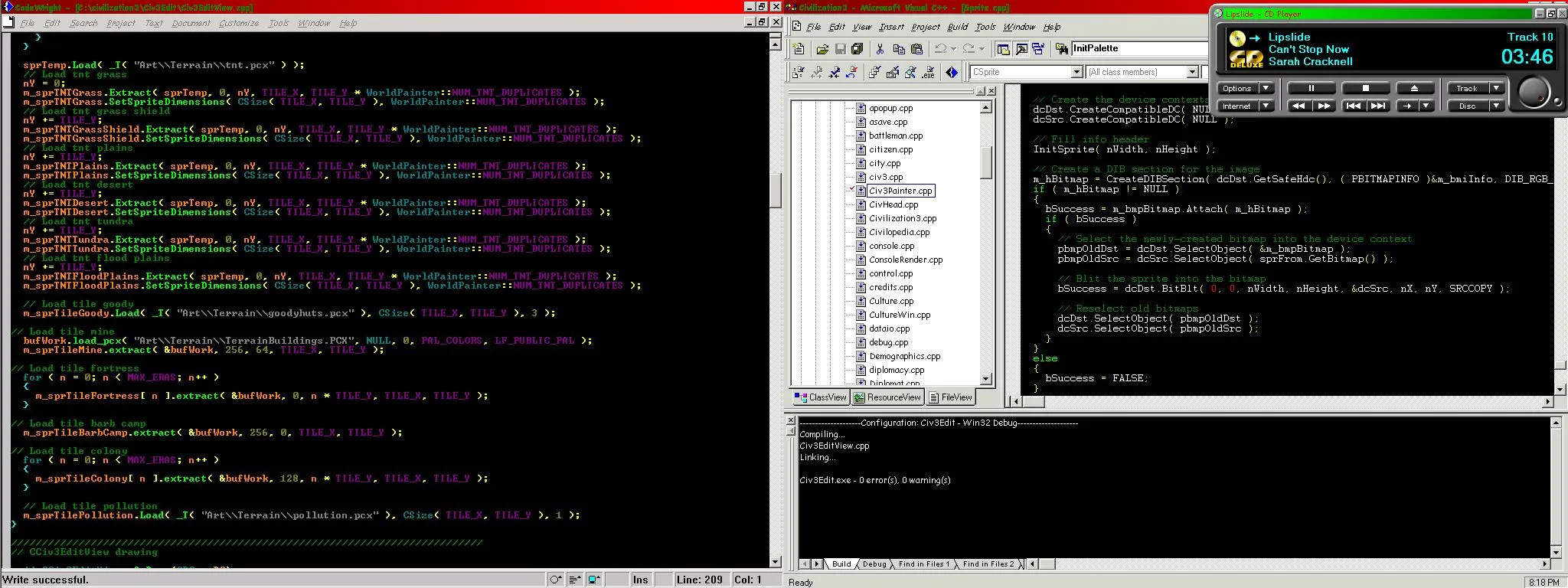Click the Window List icon in toolbar

(x=1037, y=49)
